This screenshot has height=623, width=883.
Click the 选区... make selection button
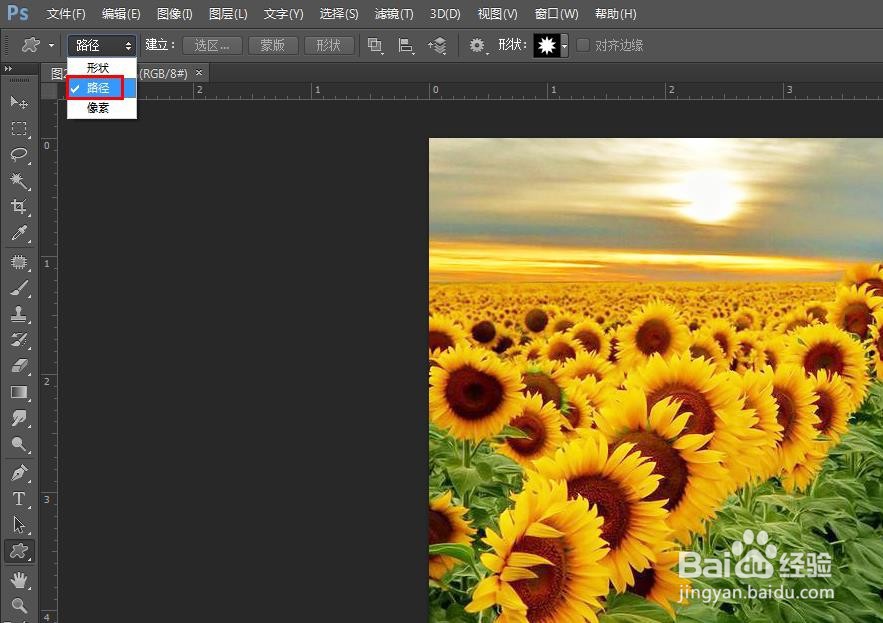pyautogui.click(x=212, y=45)
